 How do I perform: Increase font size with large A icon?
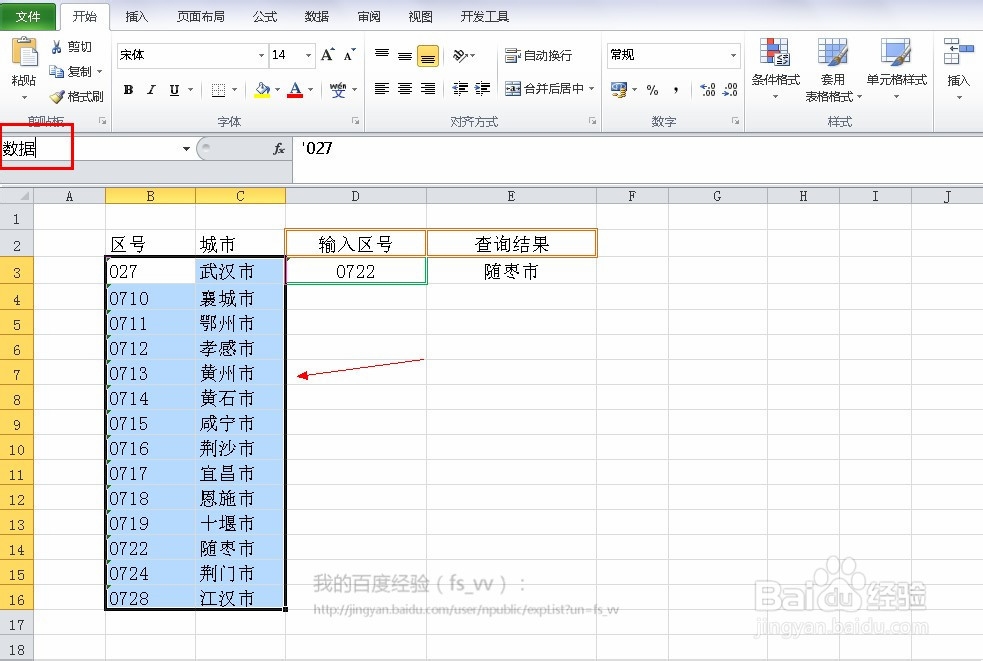click(327, 55)
